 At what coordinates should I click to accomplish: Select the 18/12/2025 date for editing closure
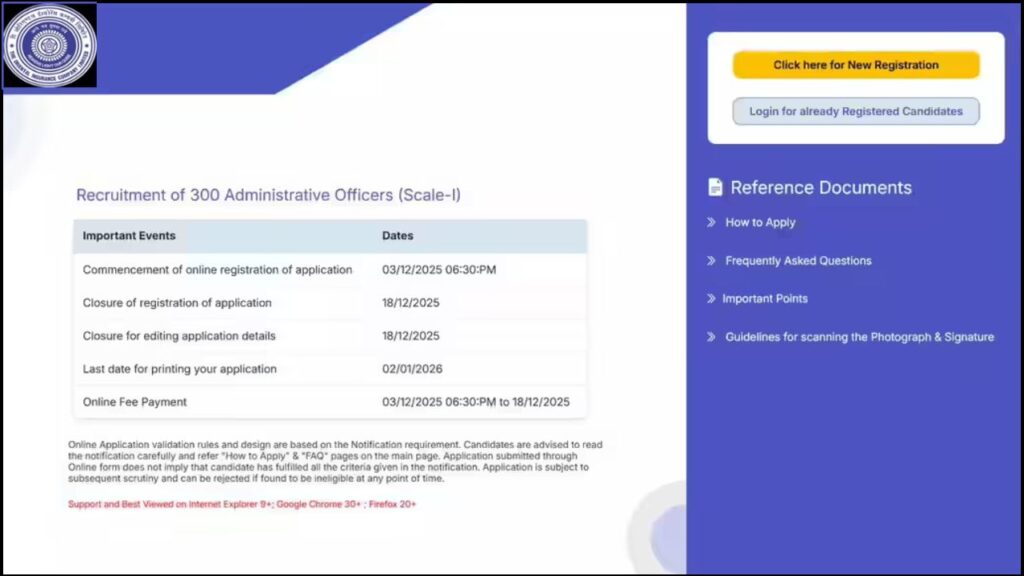click(411, 336)
